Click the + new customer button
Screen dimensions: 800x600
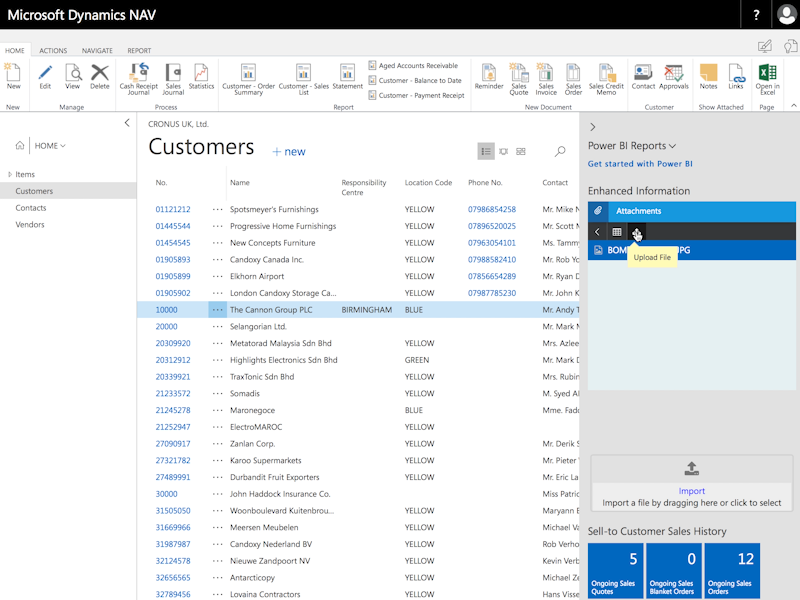point(289,152)
